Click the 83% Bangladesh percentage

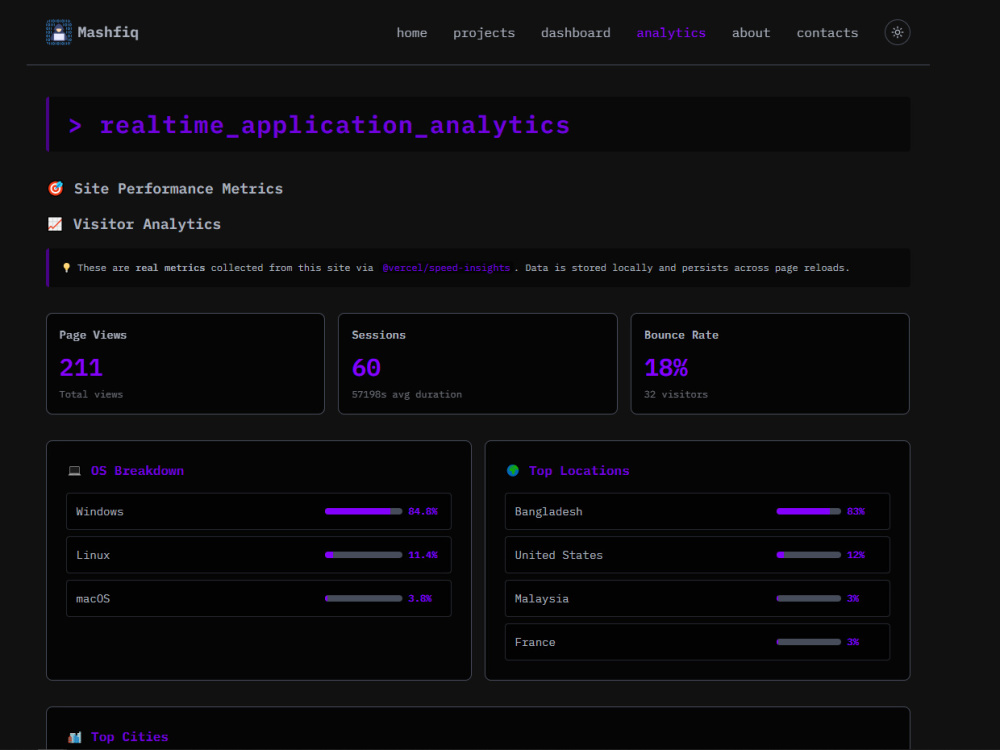pyautogui.click(x=856, y=511)
